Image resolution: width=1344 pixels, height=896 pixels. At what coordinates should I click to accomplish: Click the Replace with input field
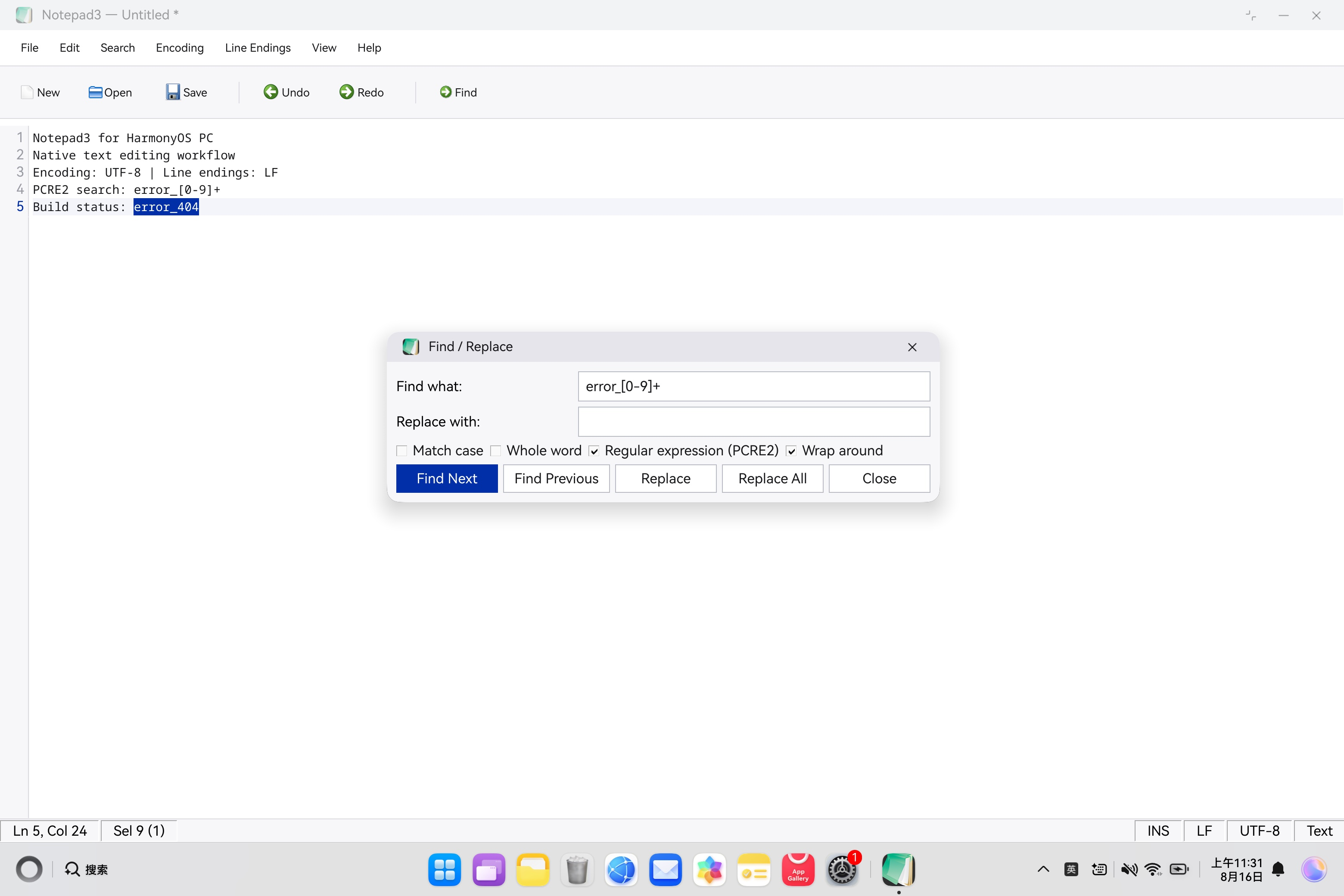754,422
